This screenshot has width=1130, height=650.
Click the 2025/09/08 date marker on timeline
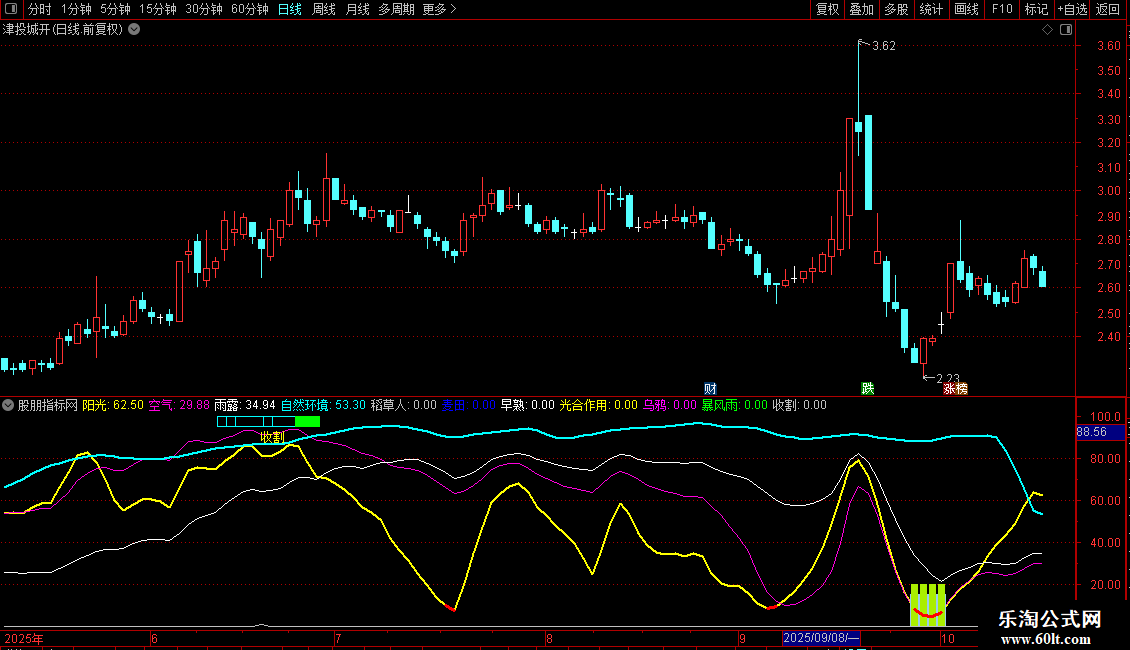pyautogui.click(x=821, y=637)
